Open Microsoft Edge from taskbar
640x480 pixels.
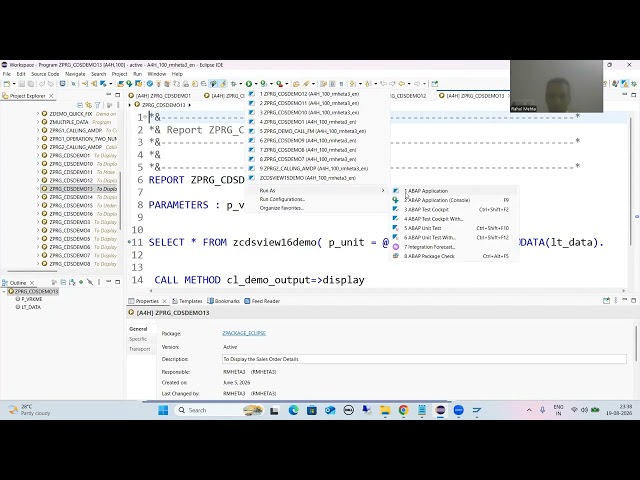click(x=293, y=410)
